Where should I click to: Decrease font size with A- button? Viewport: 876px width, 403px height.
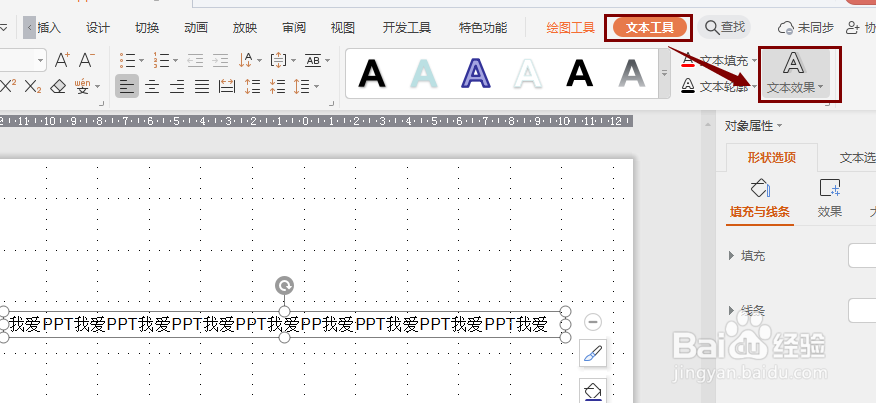[87, 60]
